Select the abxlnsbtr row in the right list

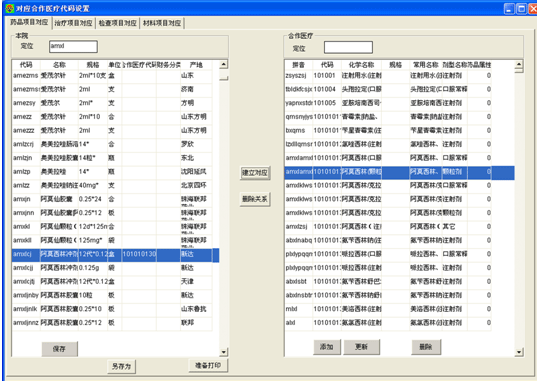388,295
